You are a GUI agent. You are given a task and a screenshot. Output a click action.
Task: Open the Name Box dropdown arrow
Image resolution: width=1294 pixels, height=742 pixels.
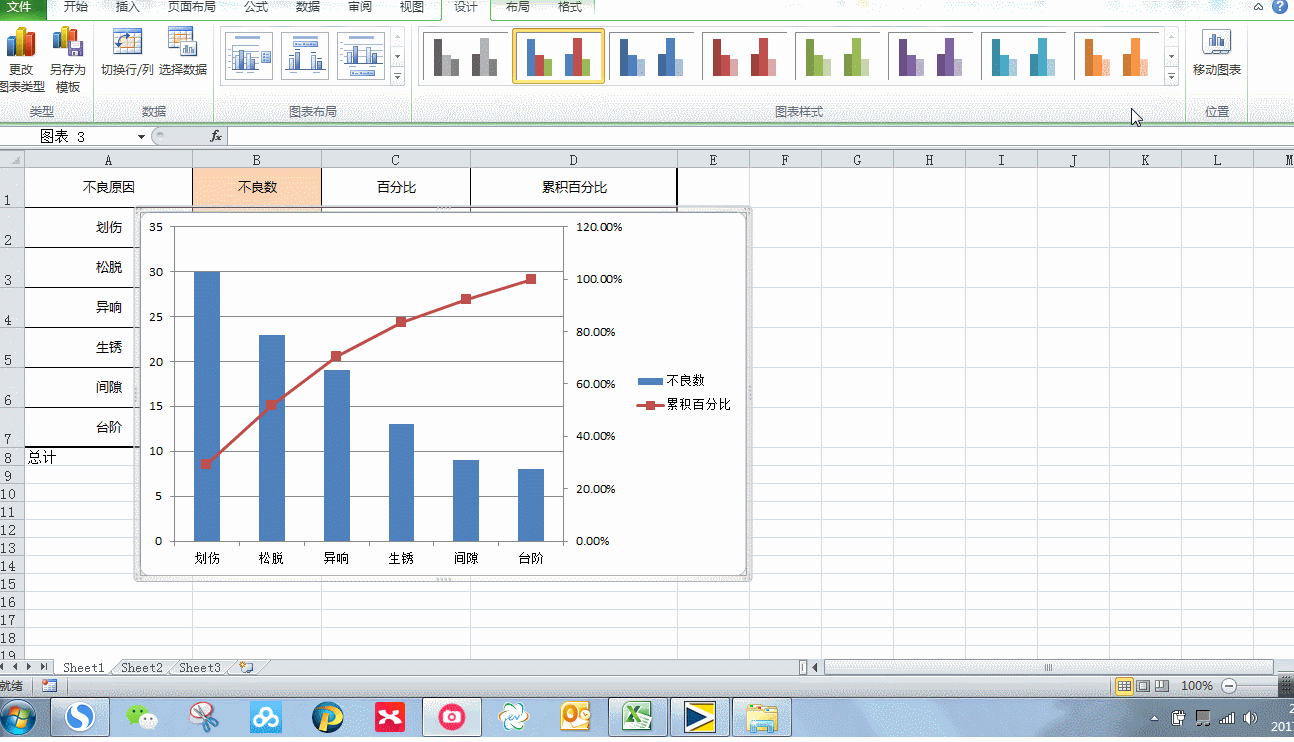point(141,136)
